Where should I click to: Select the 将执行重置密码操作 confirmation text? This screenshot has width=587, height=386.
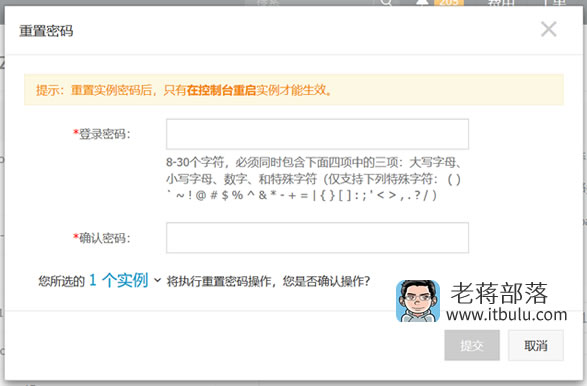pos(268,281)
